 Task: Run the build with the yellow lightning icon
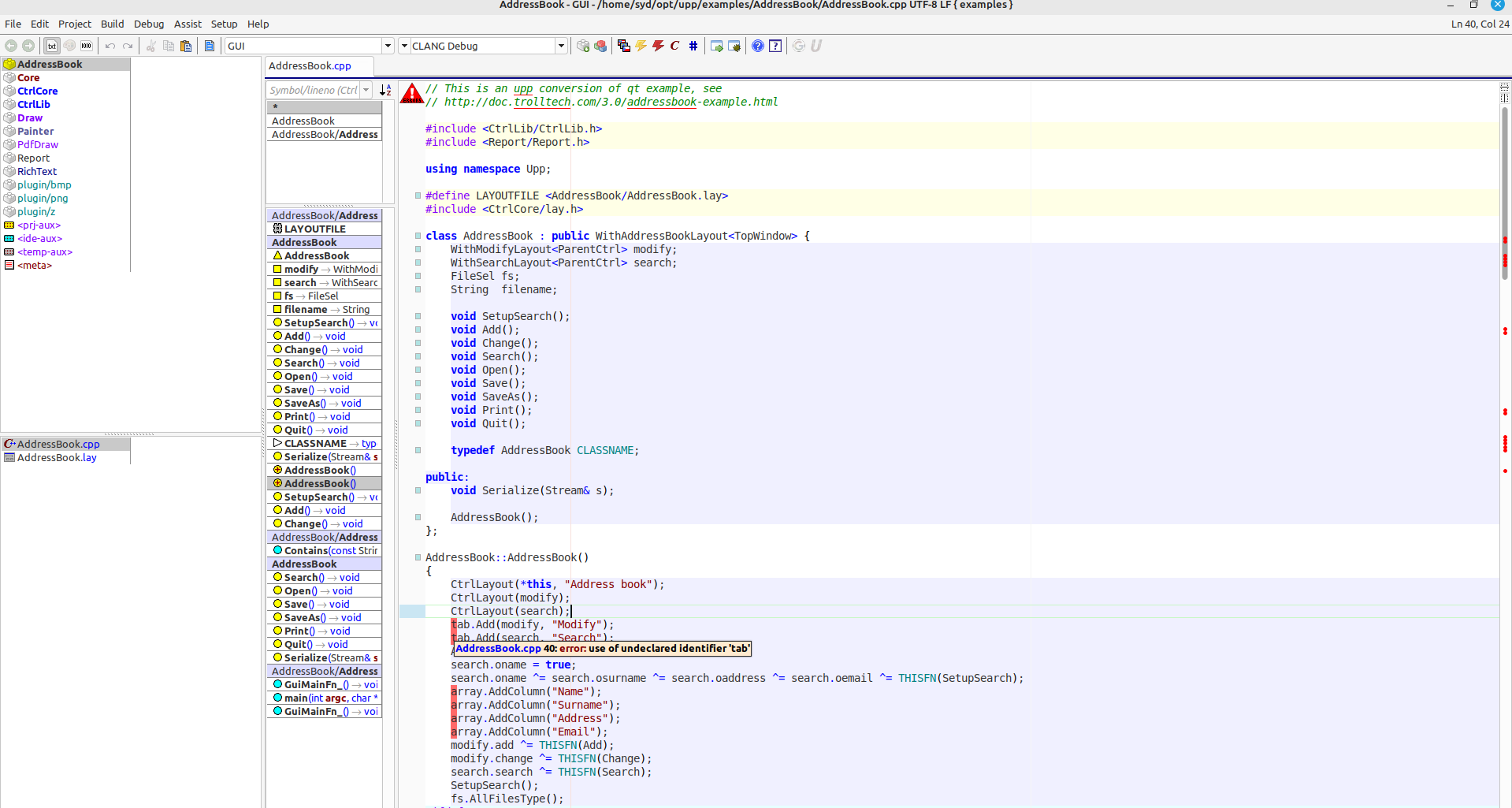pos(641,46)
